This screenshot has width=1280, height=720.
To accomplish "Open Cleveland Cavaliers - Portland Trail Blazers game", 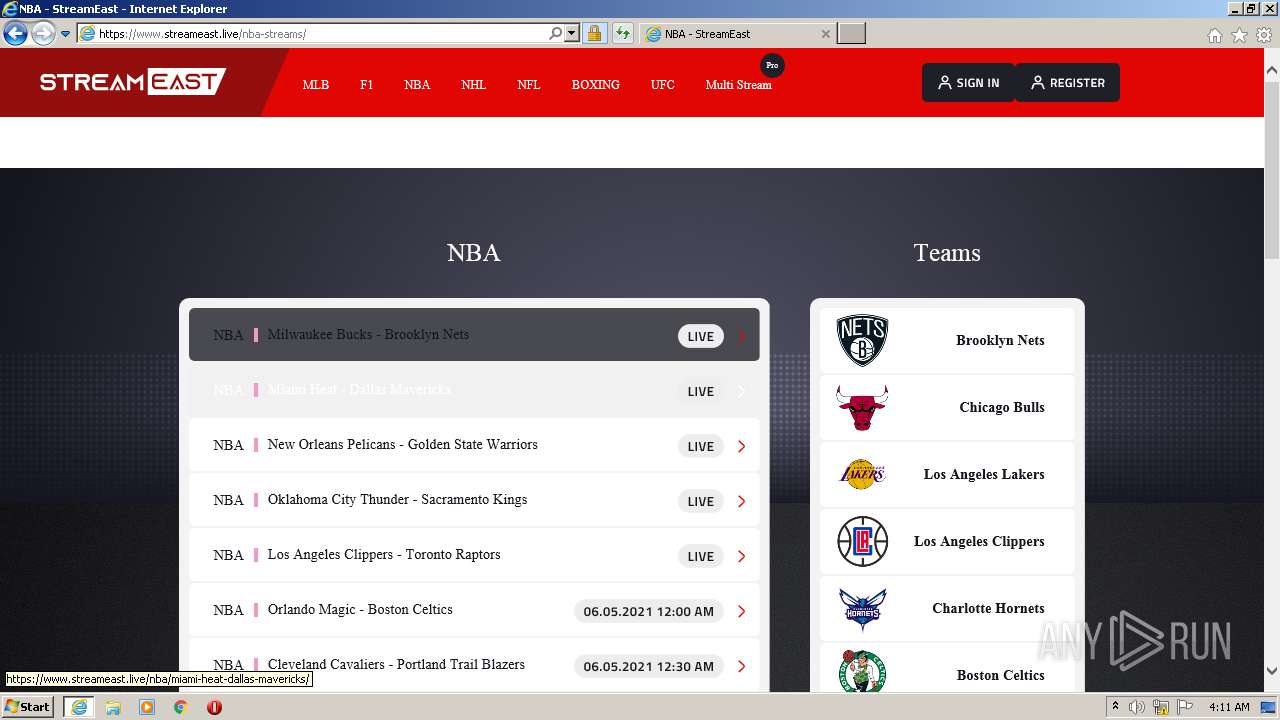I will coord(474,665).
